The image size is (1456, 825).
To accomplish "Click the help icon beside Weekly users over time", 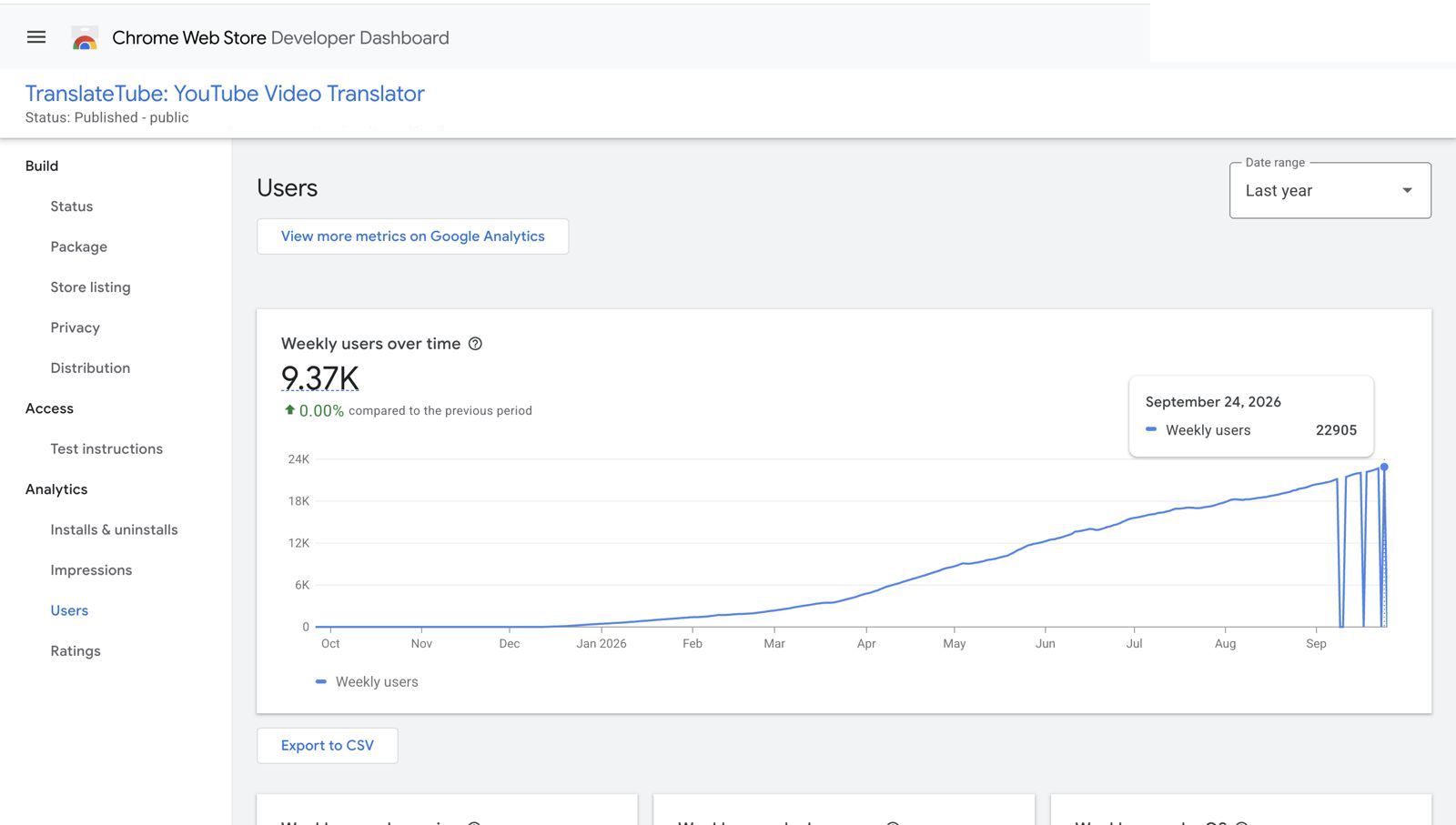I will pyautogui.click(x=475, y=344).
